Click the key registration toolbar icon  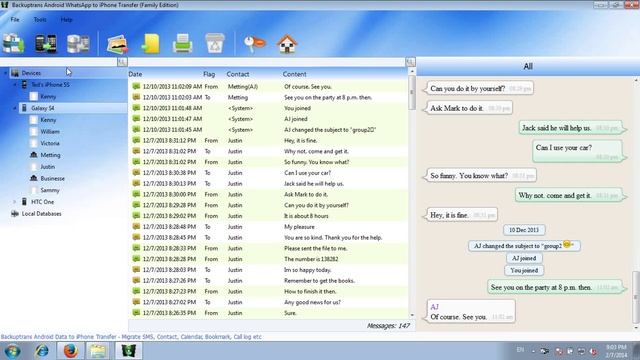[255, 44]
